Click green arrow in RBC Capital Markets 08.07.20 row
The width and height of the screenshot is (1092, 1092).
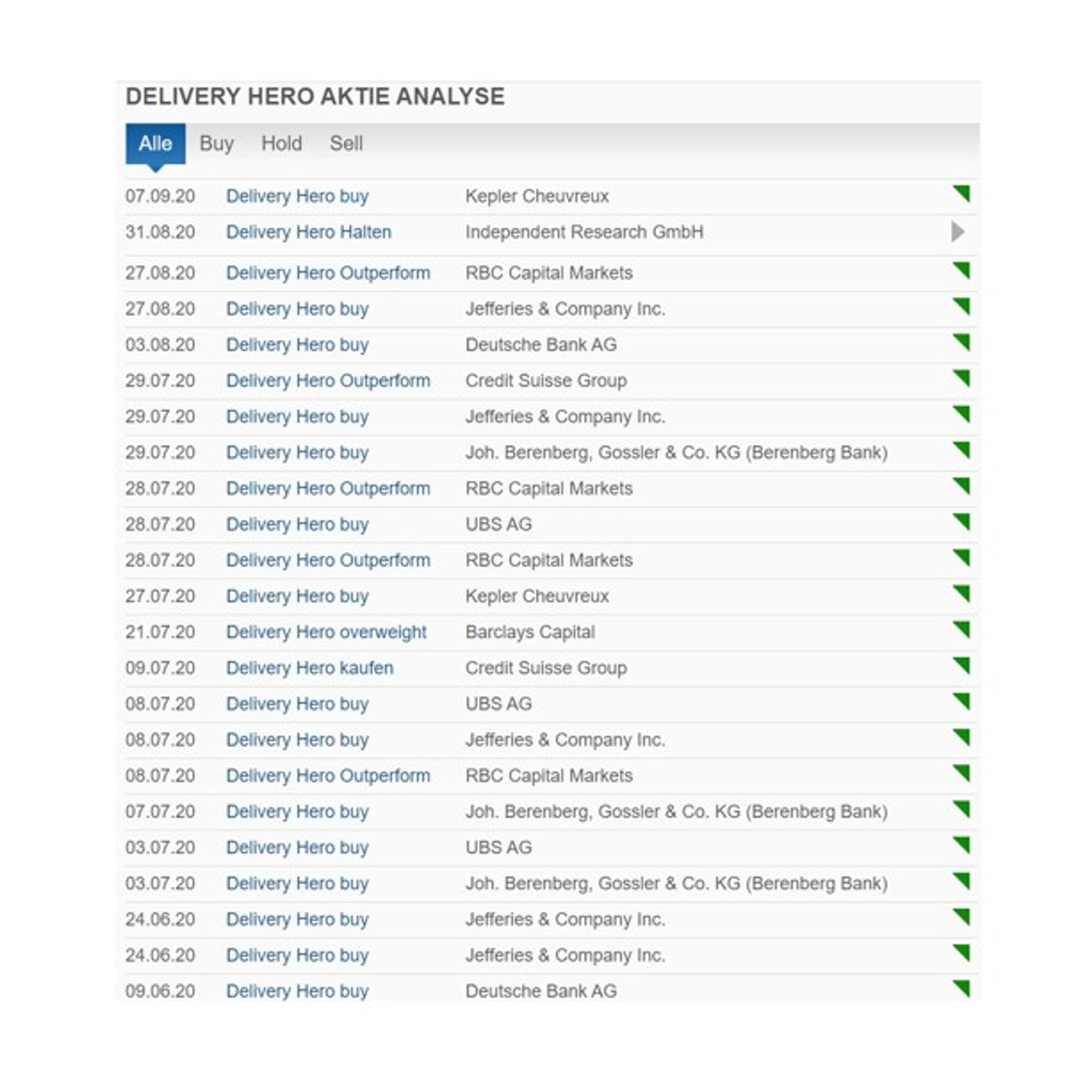coord(961,773)
